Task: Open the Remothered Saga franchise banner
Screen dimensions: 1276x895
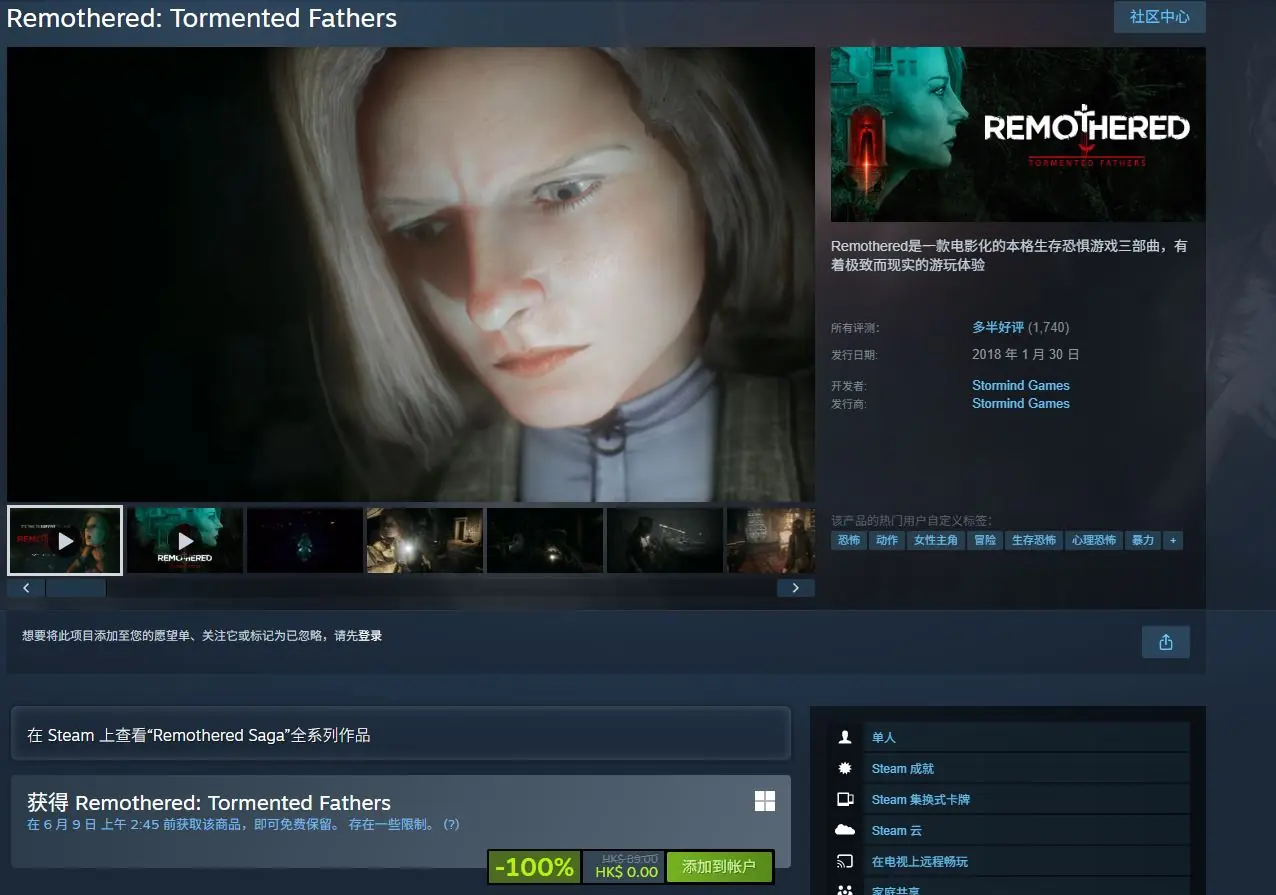Action: pyautogui.click(x=401, y=735)
